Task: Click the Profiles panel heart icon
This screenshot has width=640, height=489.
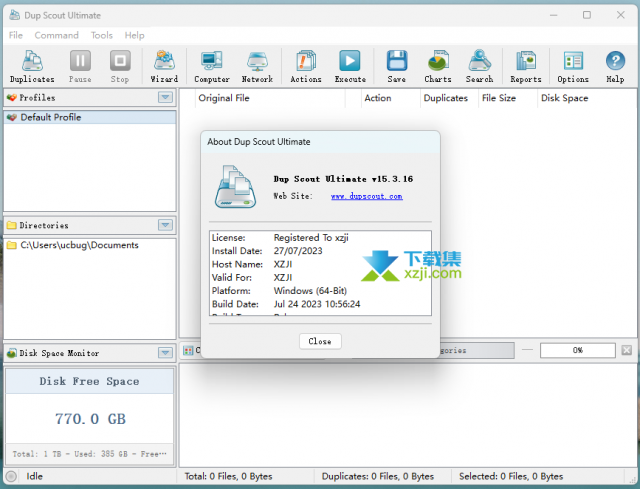Action: (11, 98)
